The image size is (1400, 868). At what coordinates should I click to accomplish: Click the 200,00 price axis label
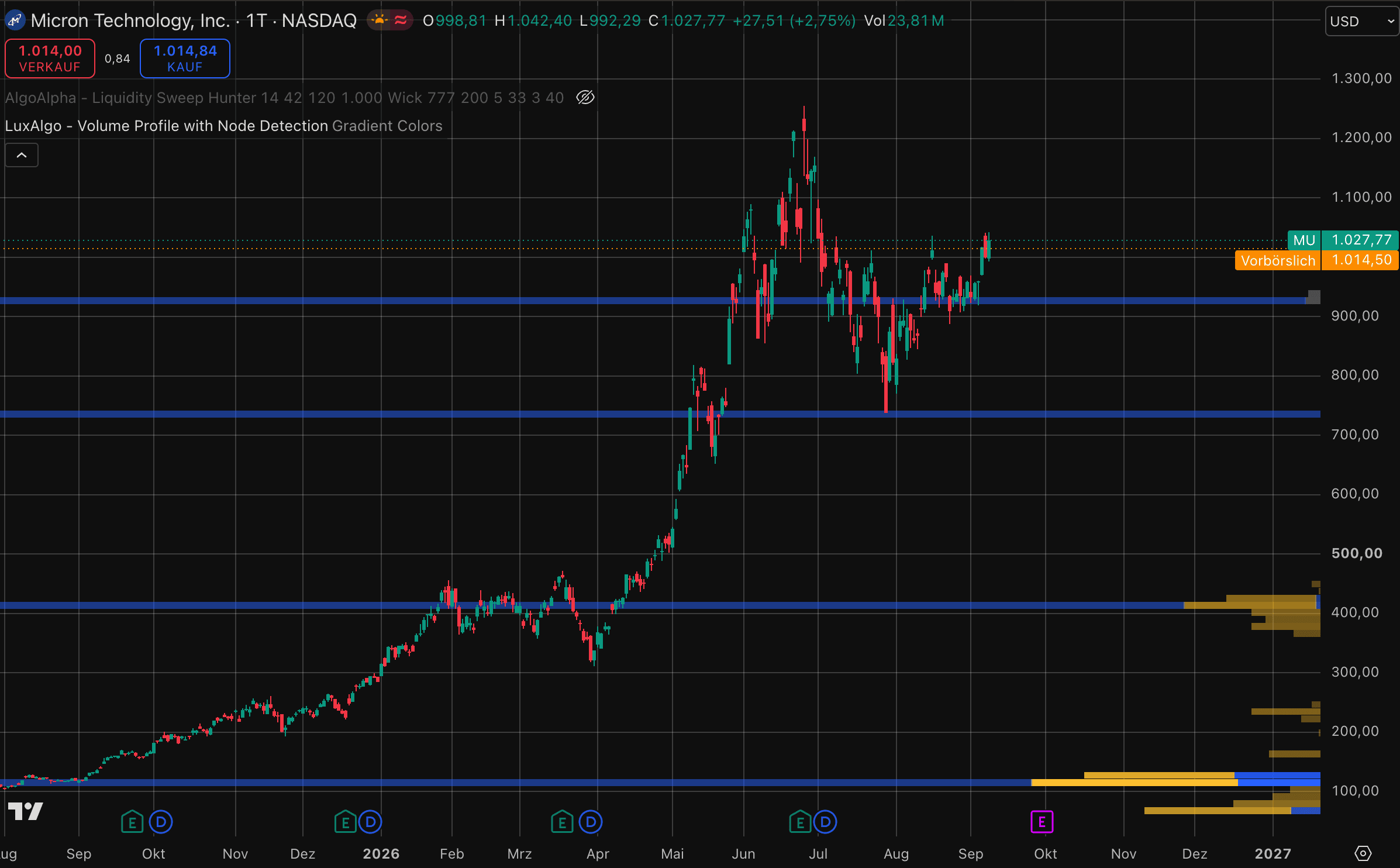pos(1355,731)
